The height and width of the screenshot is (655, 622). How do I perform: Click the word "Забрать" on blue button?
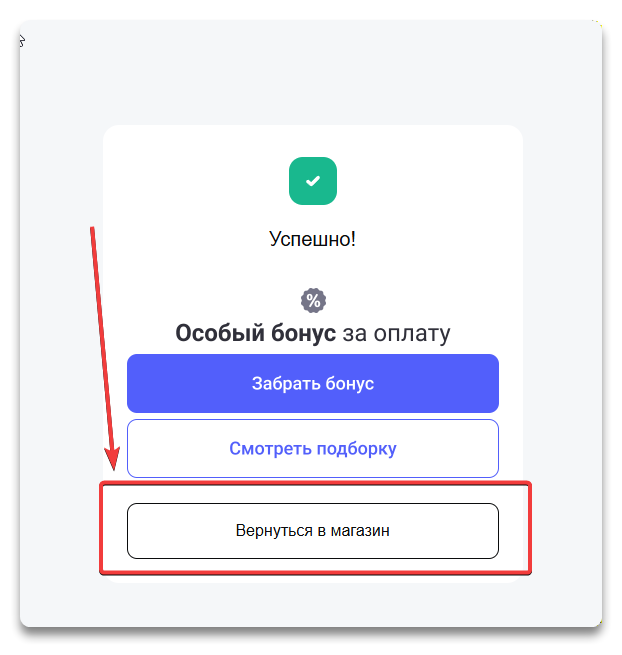pos(282,383)
